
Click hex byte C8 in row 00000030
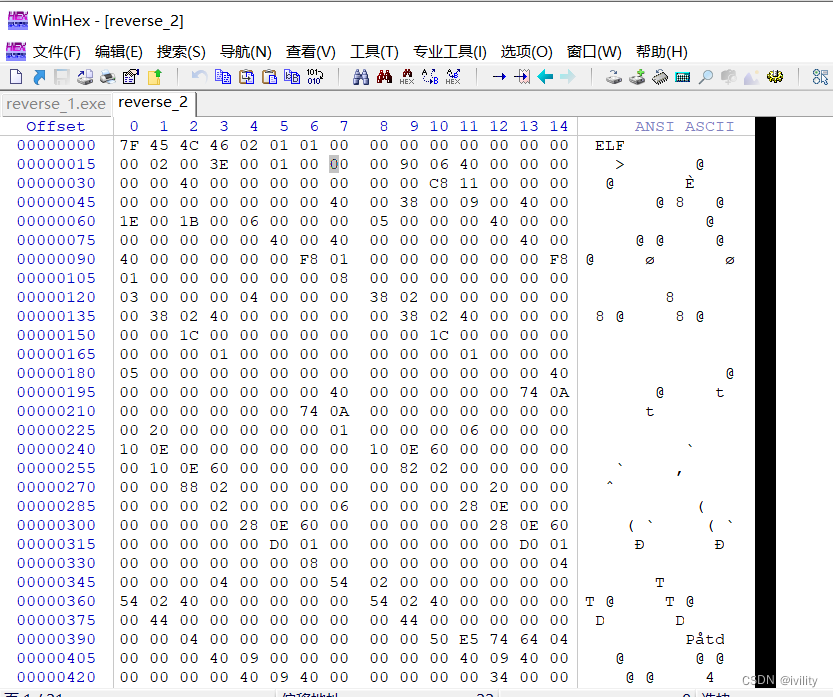(x=439, y=183)
